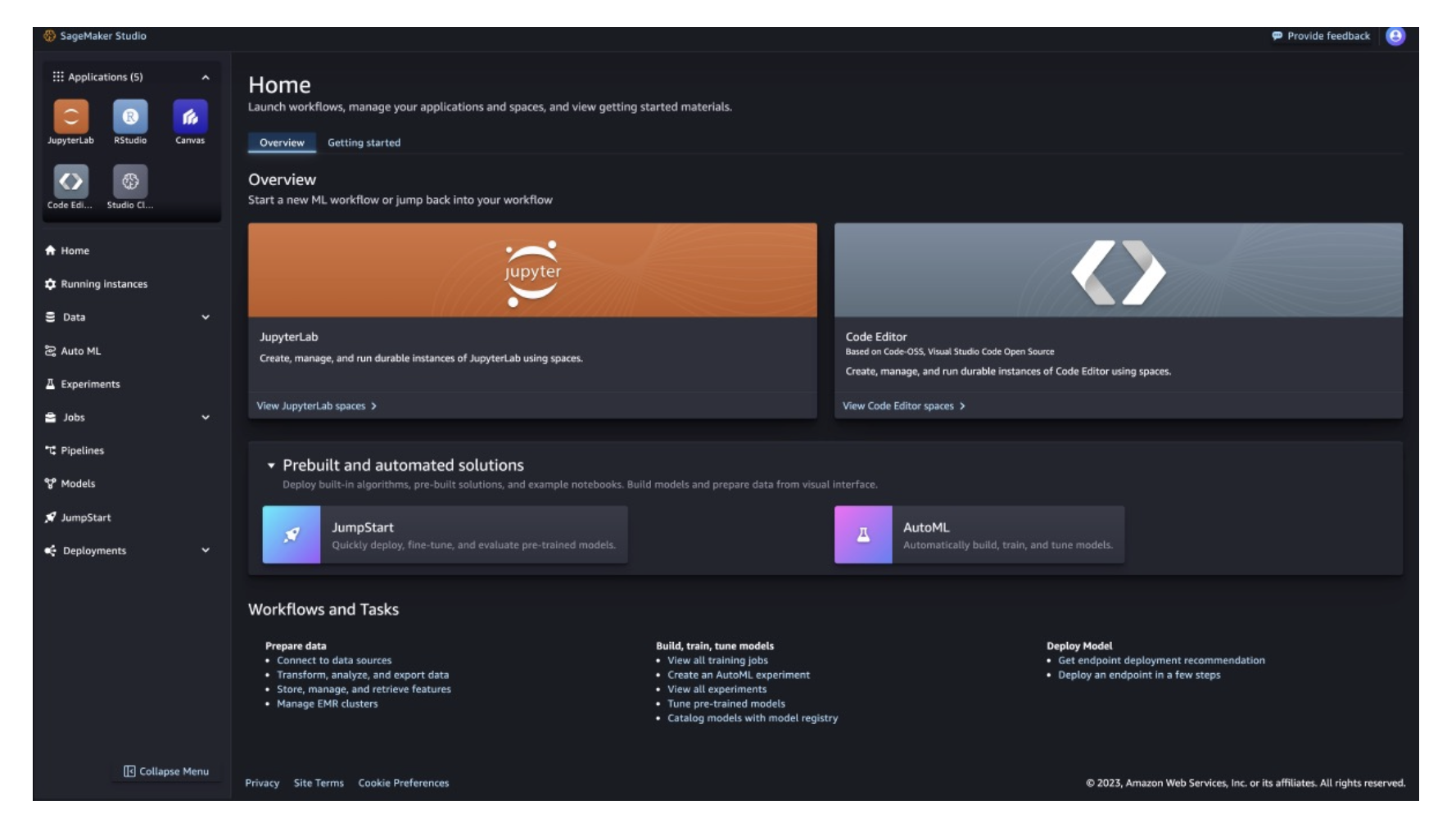This screenshot has height=832, width=1456.
Task: Click the Jupyter orange banner thumbnail
Action: [532, 271]
